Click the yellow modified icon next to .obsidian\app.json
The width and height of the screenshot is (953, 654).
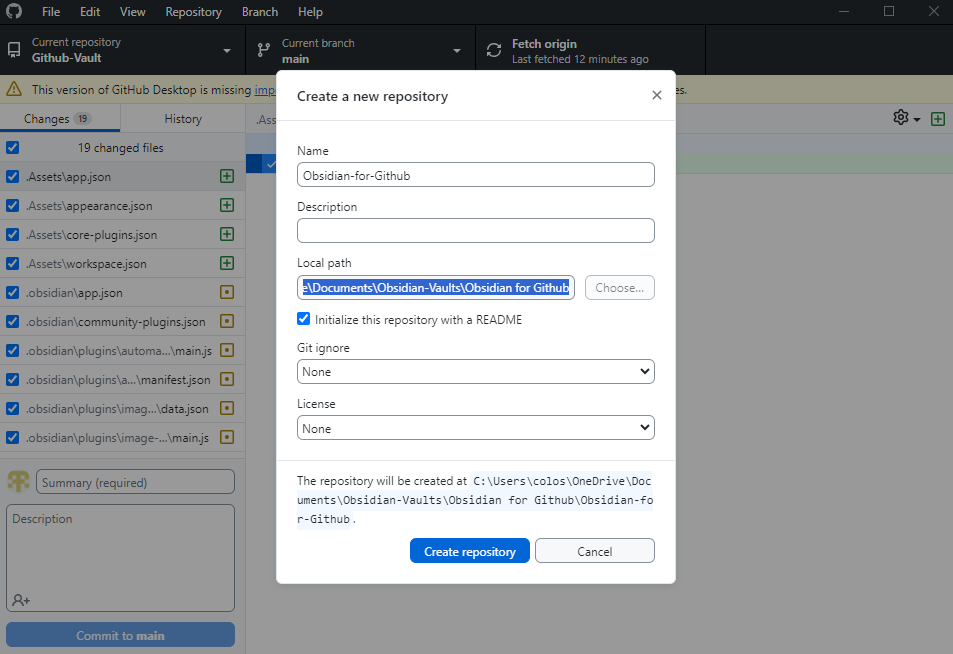click(x=227, y=292)
